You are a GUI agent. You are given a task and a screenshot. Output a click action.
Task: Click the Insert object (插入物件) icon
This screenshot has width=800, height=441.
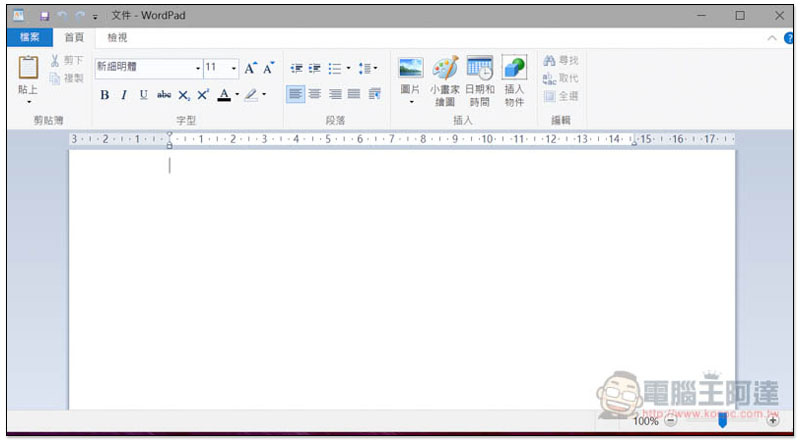click(514, 68)
